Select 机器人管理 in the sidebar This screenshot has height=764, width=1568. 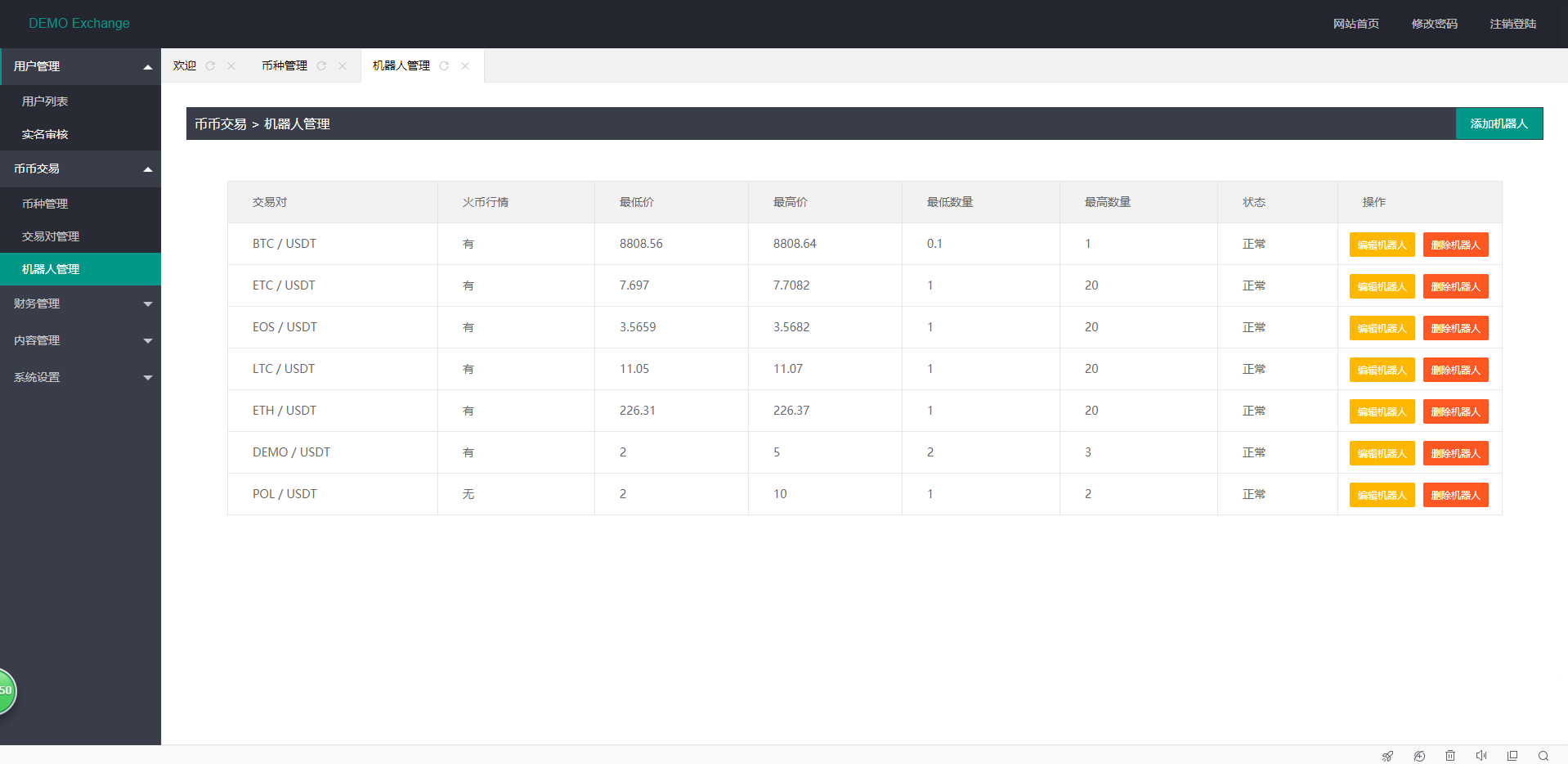pyautogui.click(x=80, y=269)
